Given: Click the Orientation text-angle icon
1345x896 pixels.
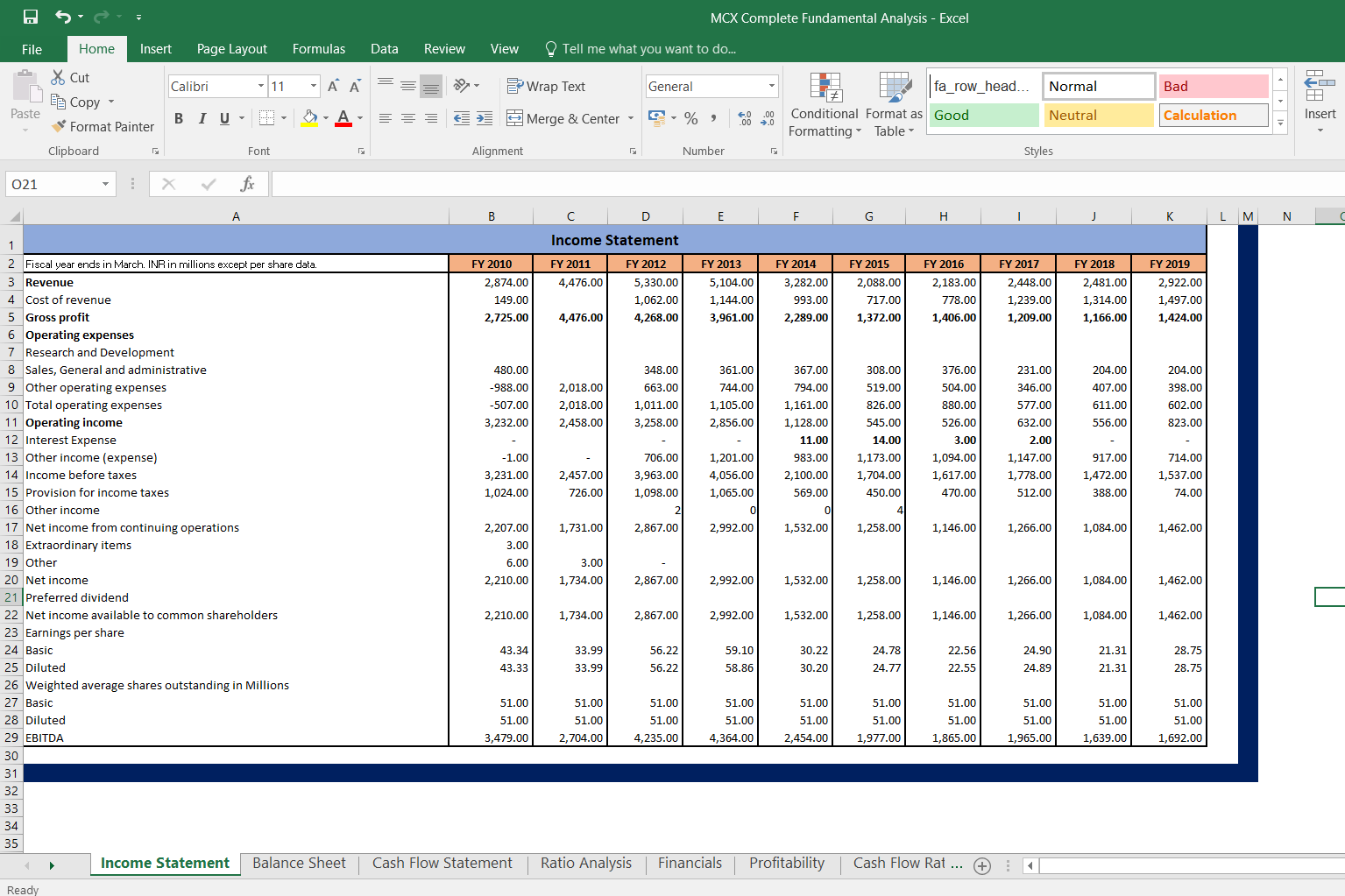Looking at the screenshot, I should pyautogui.click(x=461, y=86).
